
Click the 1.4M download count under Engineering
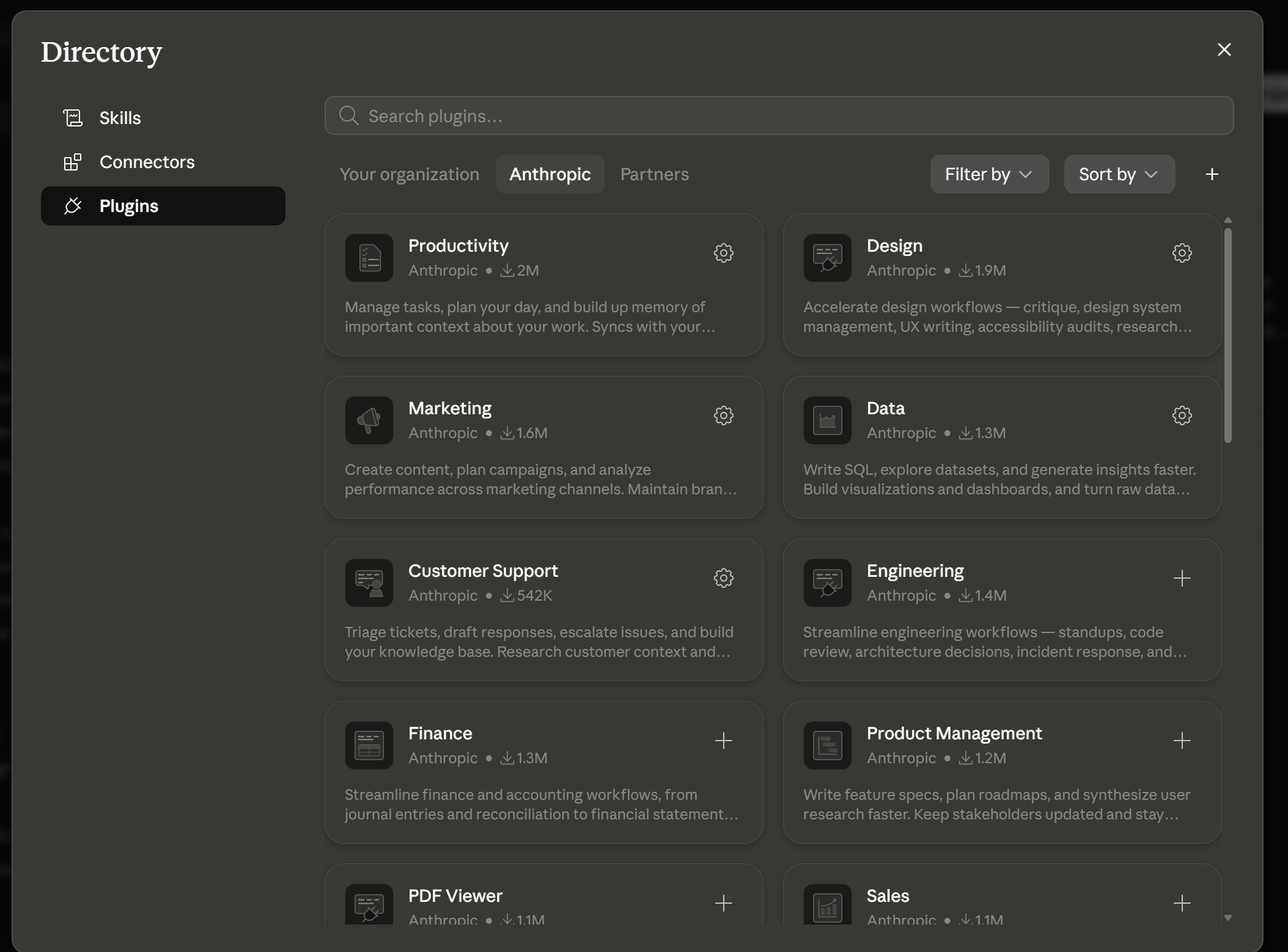[x=982, y=595]
